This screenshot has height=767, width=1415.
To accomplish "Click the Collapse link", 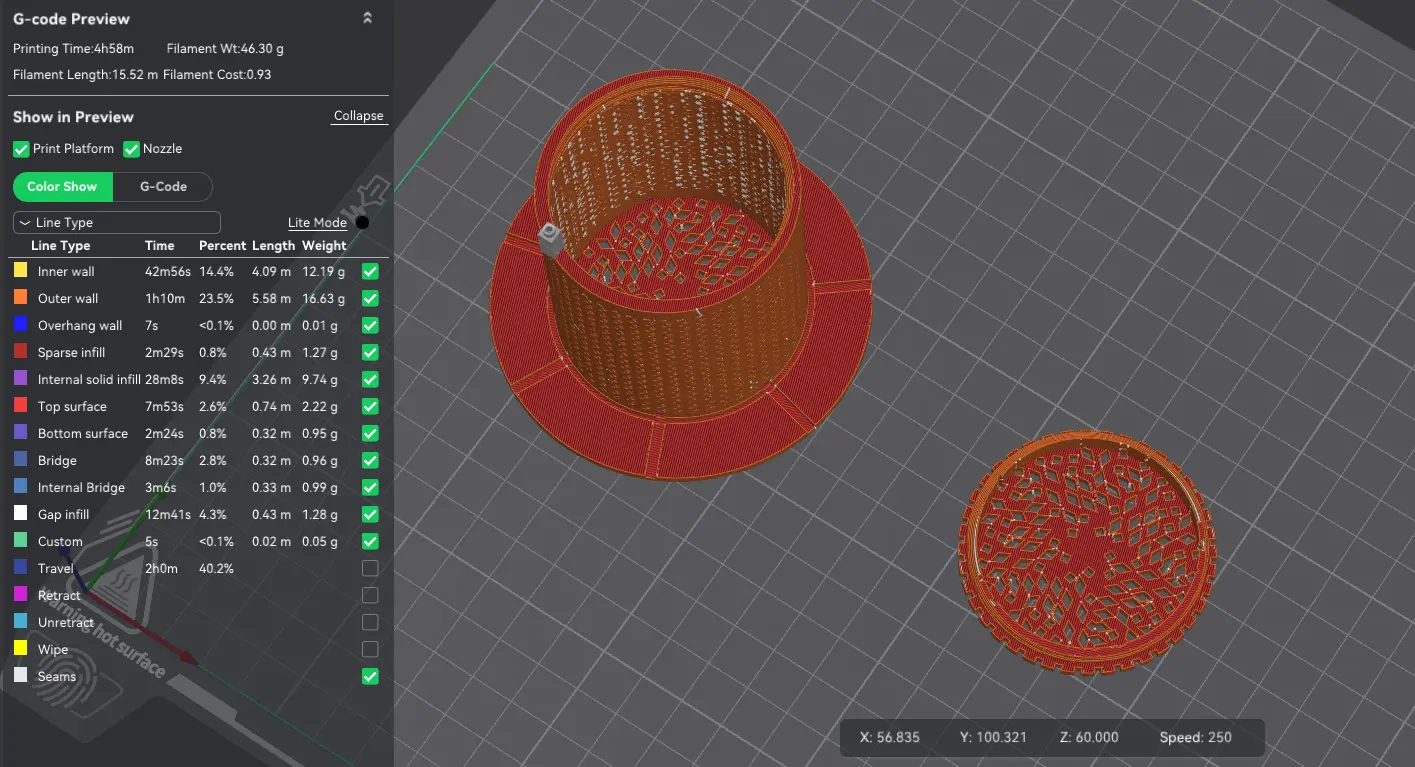I will pyautogui.click(x=358, y=116).
